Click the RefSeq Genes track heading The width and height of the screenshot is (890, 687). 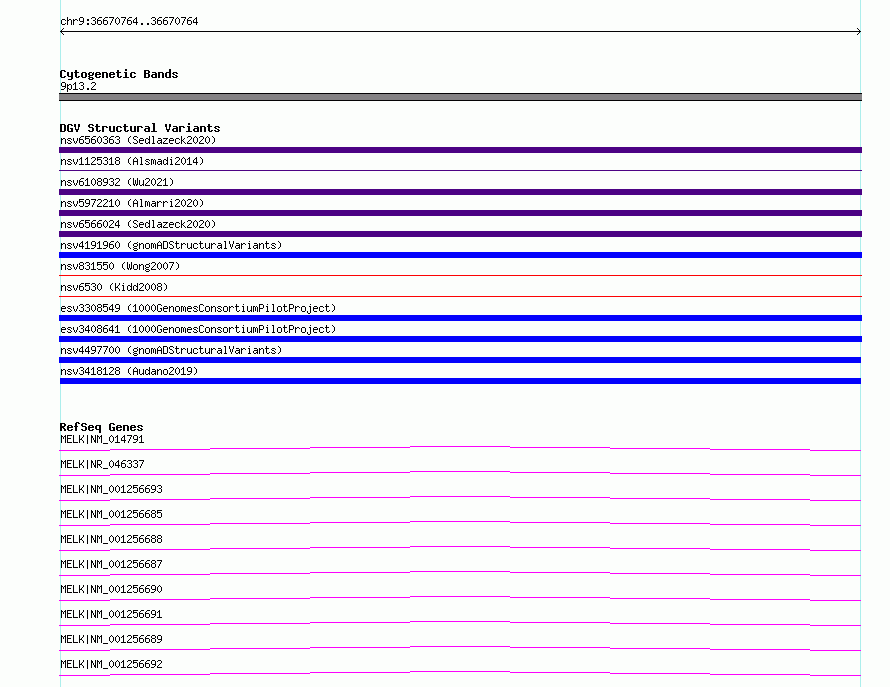click(x=101, y=427)
